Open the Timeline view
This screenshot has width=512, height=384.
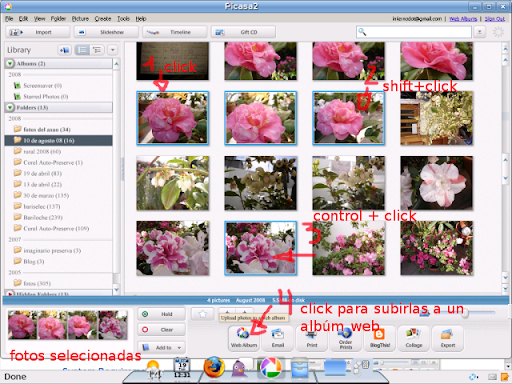click(175, 32)
